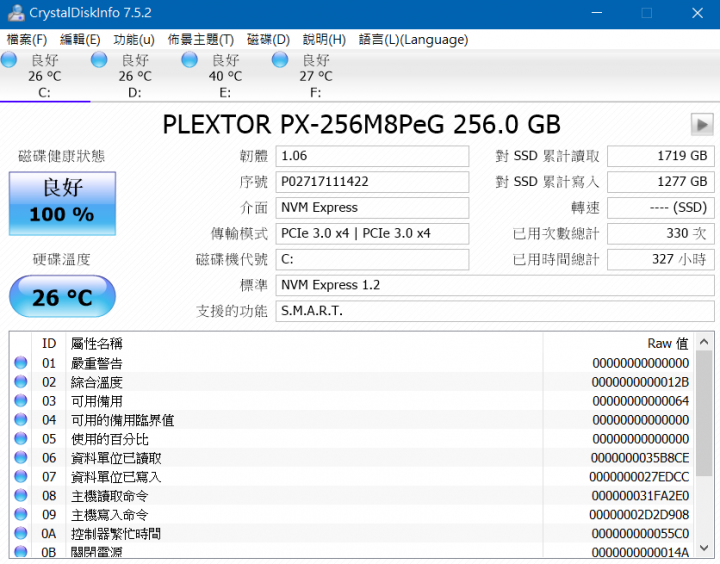This screenshot has height=564, width=720.
Task: Click raw value 00000000012B
Action: 640,382
